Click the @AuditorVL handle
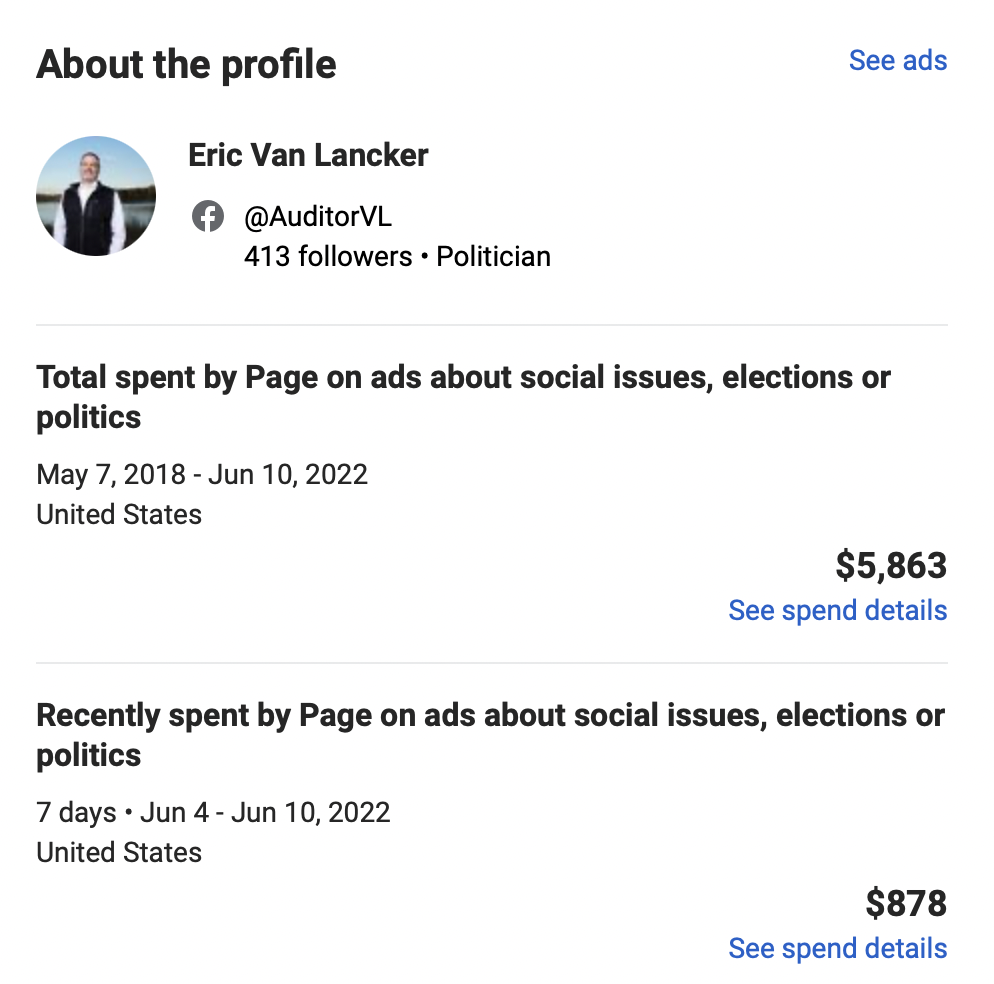994x984 pixels. click(x=318, y=217)
